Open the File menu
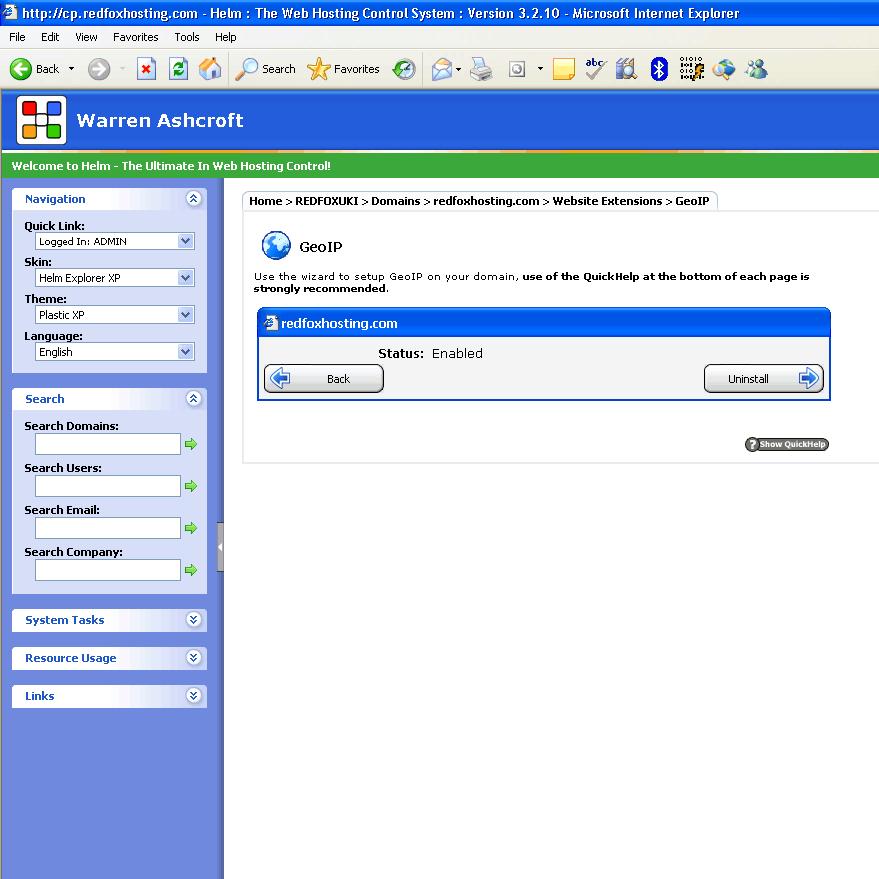Screen dimensions: 879x879 point(17,37)
